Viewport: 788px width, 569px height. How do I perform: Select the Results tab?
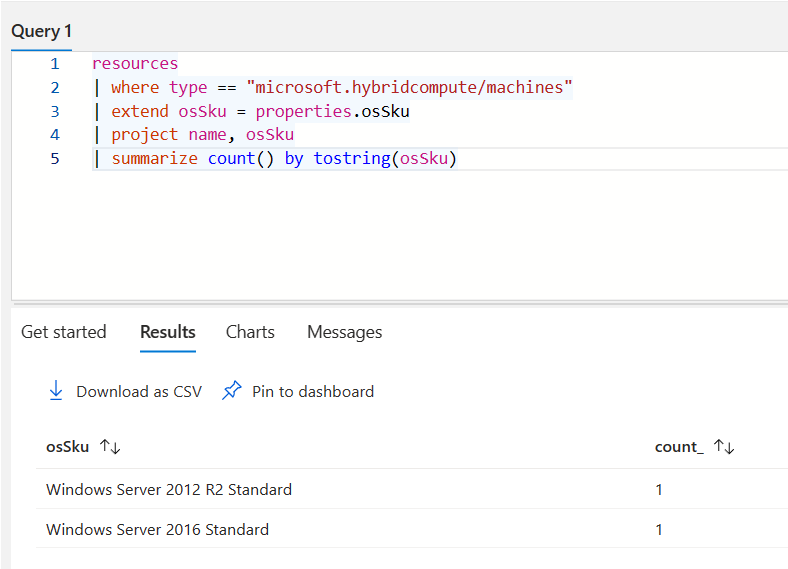click(167, 332)
